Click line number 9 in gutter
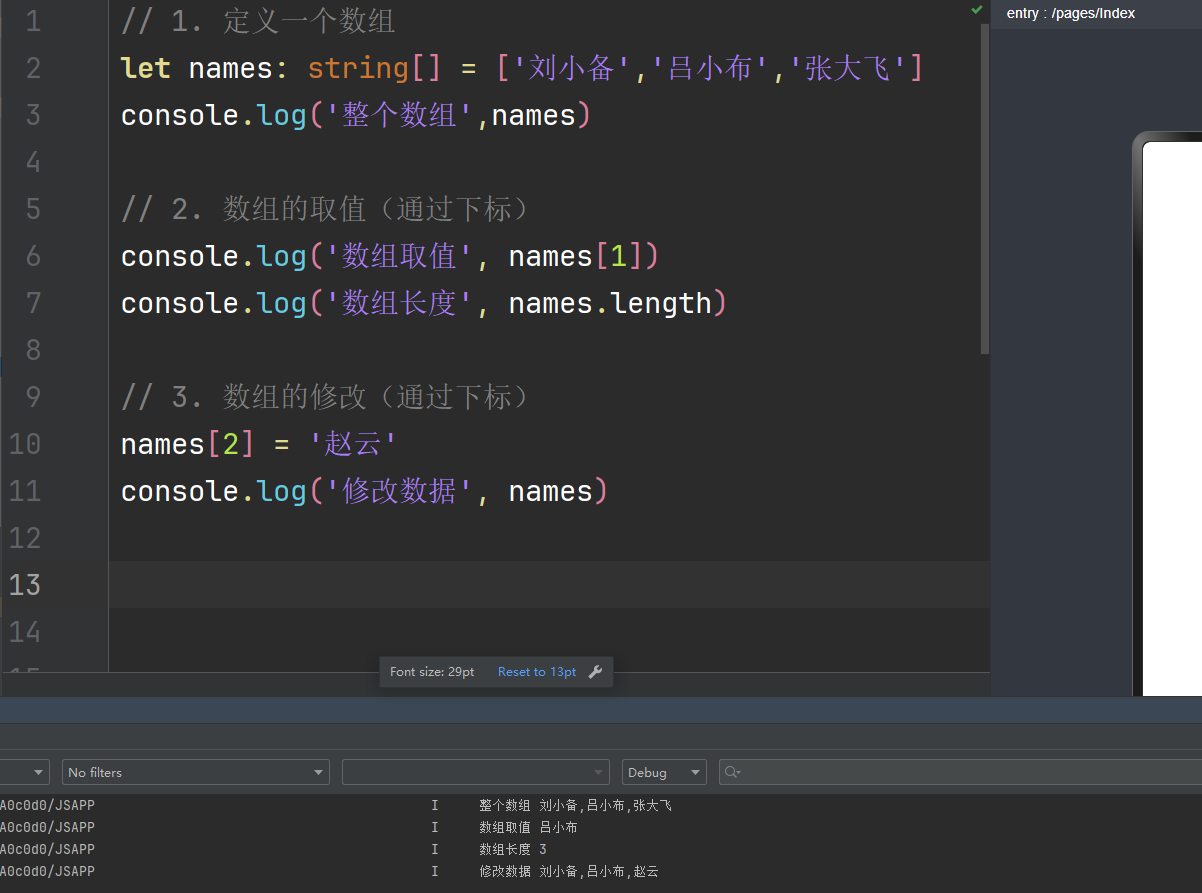The height and width of the screenshot is (893, 1202). (33, 397)
